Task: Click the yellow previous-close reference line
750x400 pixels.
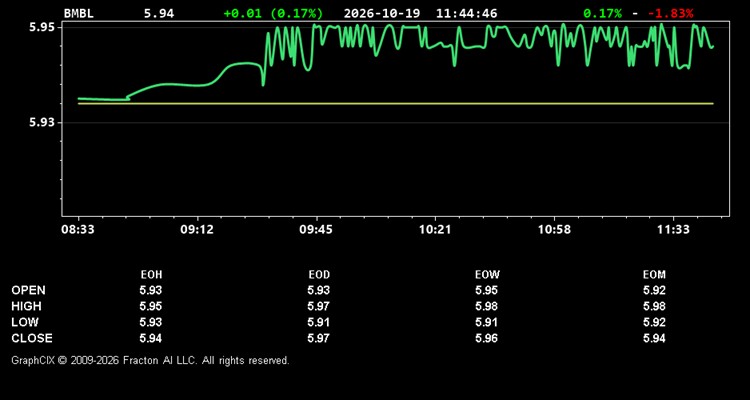Action: pos(396,103)
